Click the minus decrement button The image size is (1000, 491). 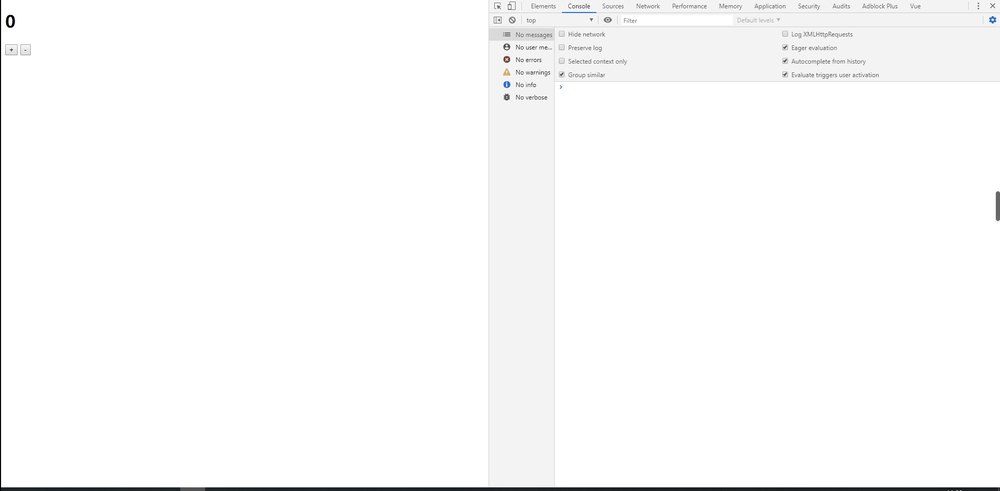[26, 50]
